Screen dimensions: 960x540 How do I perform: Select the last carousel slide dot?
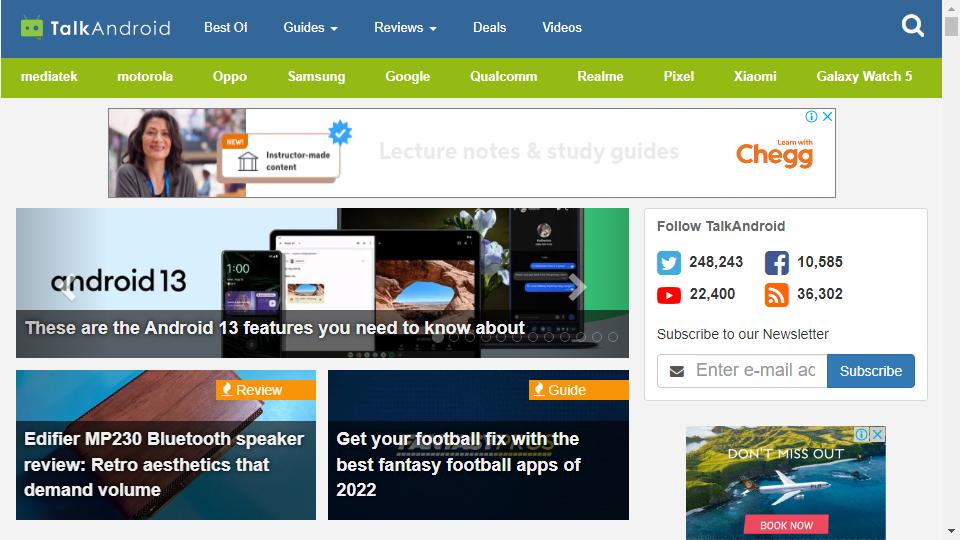point(613,337)
